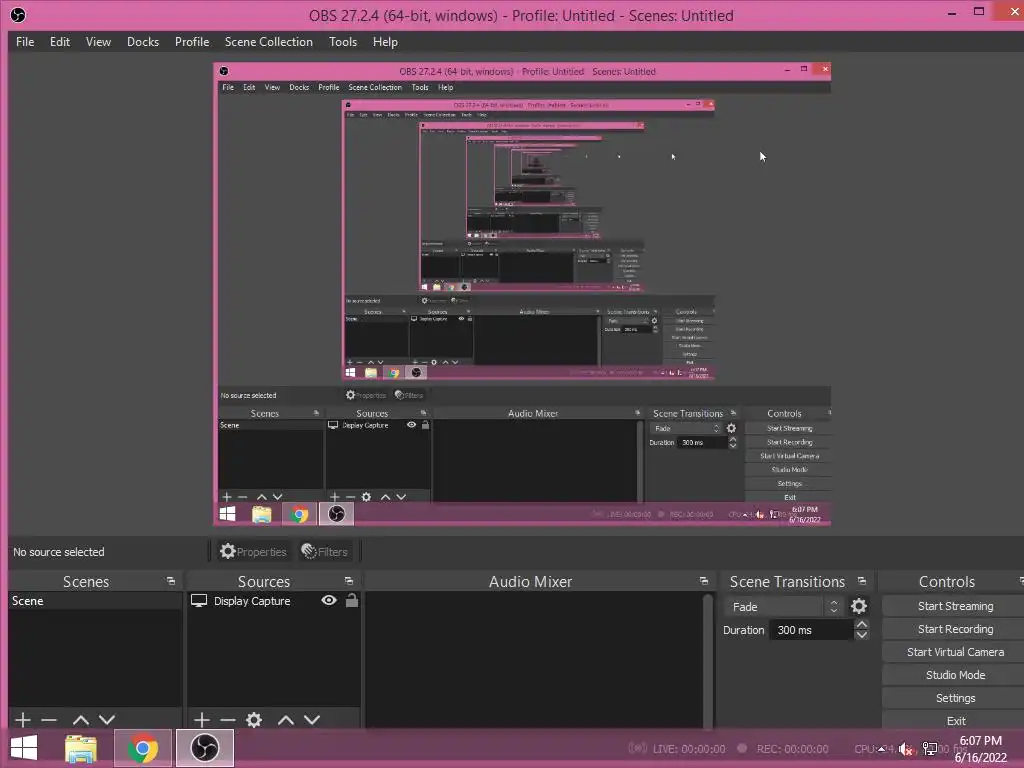Click the LIVE: 00:00:00 status
The width and height of the screenshot is (1024, 768).
677,749
